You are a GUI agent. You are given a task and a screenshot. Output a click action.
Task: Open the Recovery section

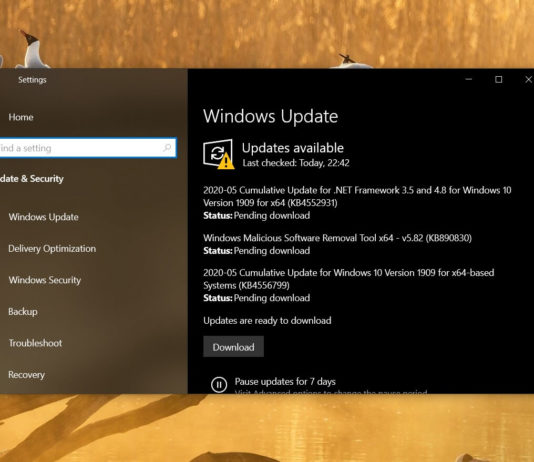pos(27,375)
